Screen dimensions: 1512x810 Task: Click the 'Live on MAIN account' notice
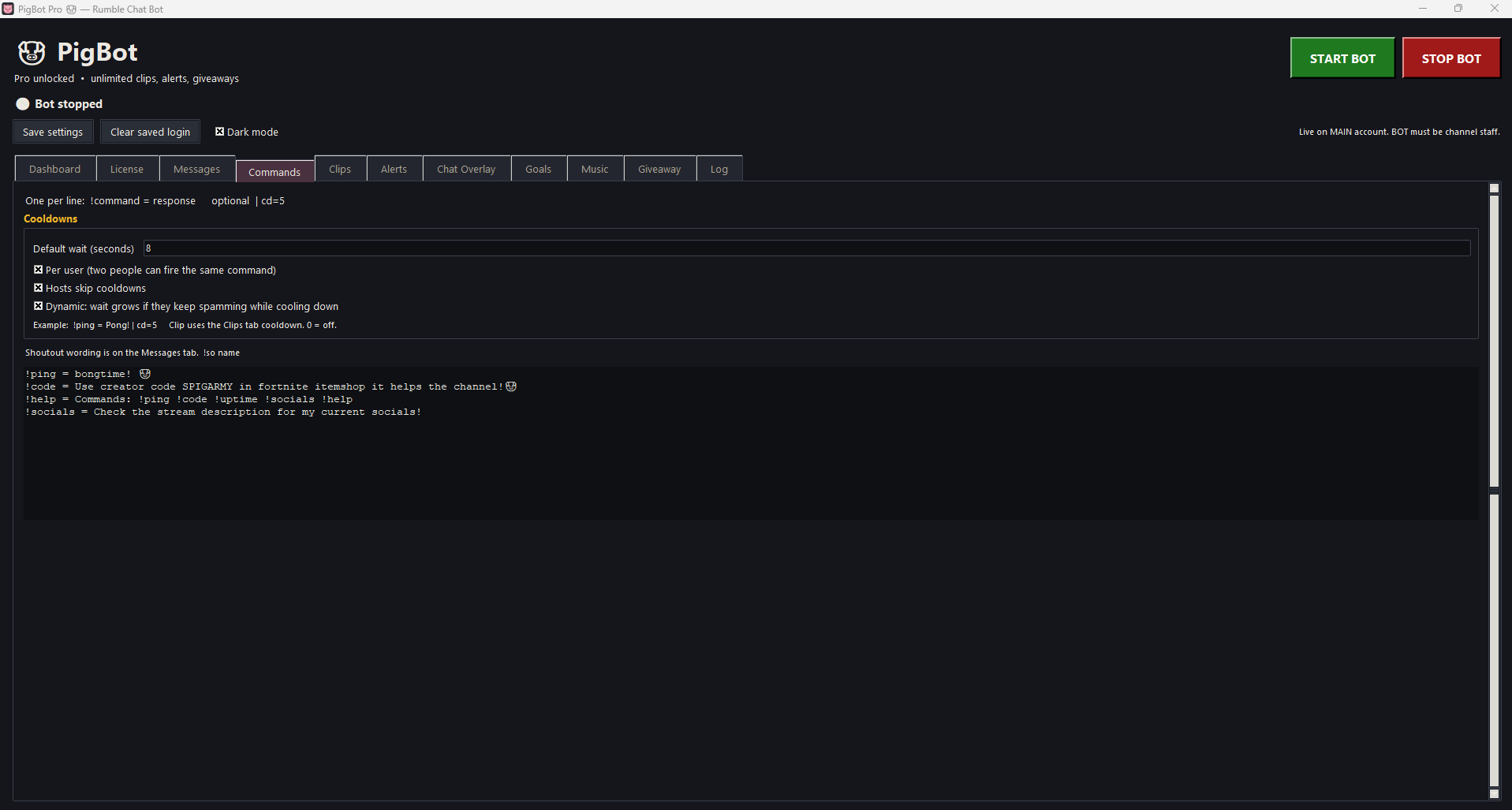pyautogui.click(x=1399, y=132)
